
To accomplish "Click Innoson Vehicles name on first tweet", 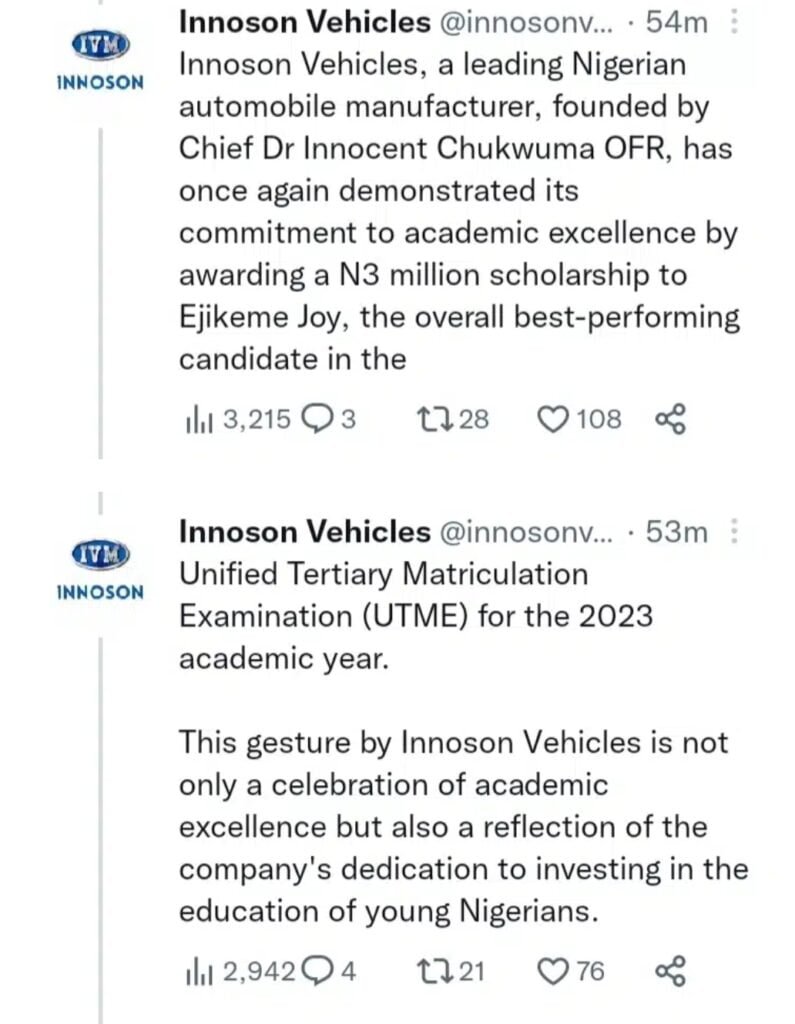I will 303,21.
